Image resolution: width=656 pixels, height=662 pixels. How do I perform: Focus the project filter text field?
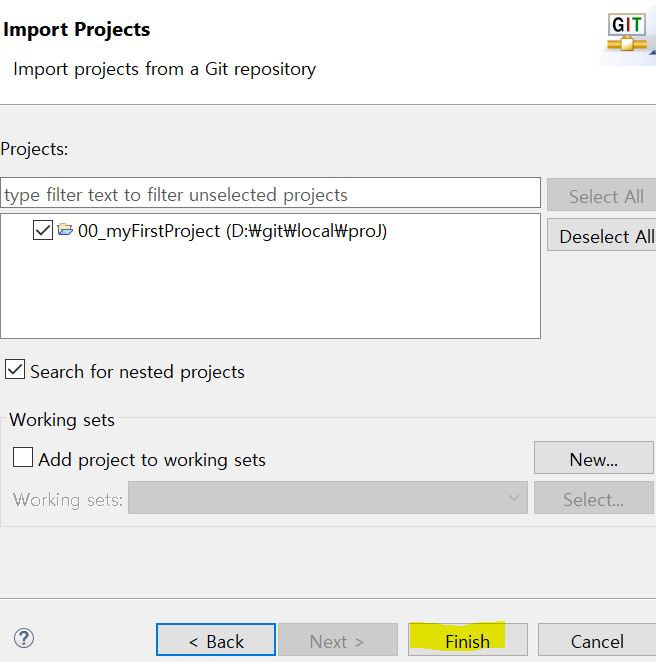tap(270, 193)
